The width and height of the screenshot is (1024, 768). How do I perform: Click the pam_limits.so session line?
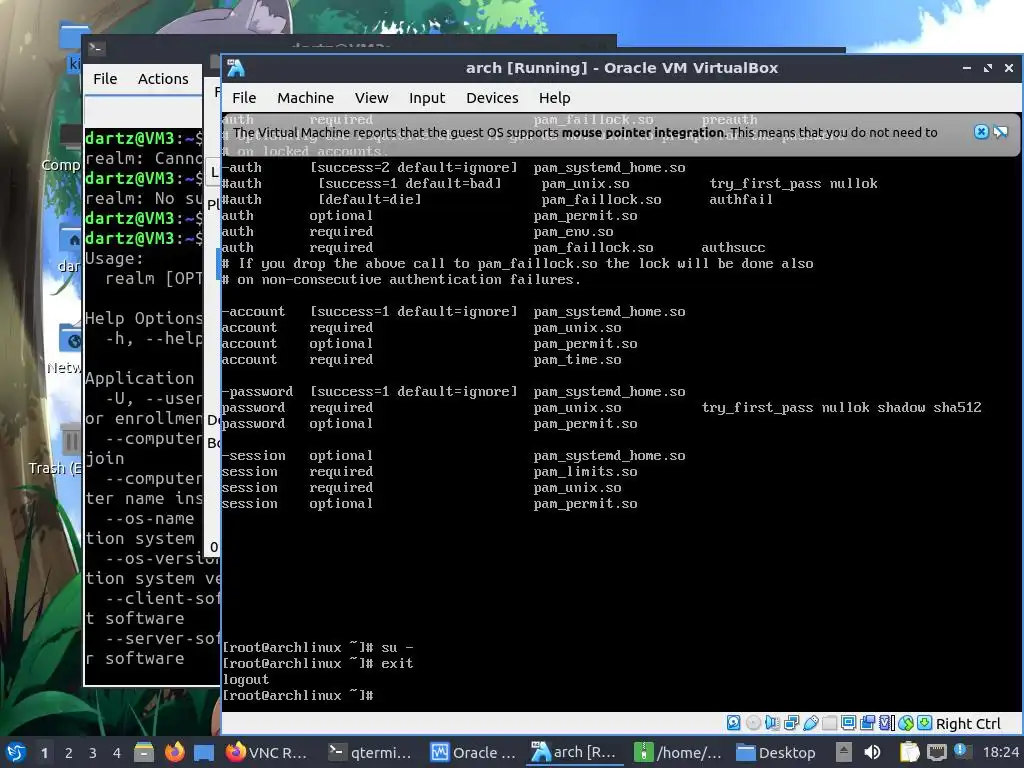pyautogui.click(x=429, y=472)
